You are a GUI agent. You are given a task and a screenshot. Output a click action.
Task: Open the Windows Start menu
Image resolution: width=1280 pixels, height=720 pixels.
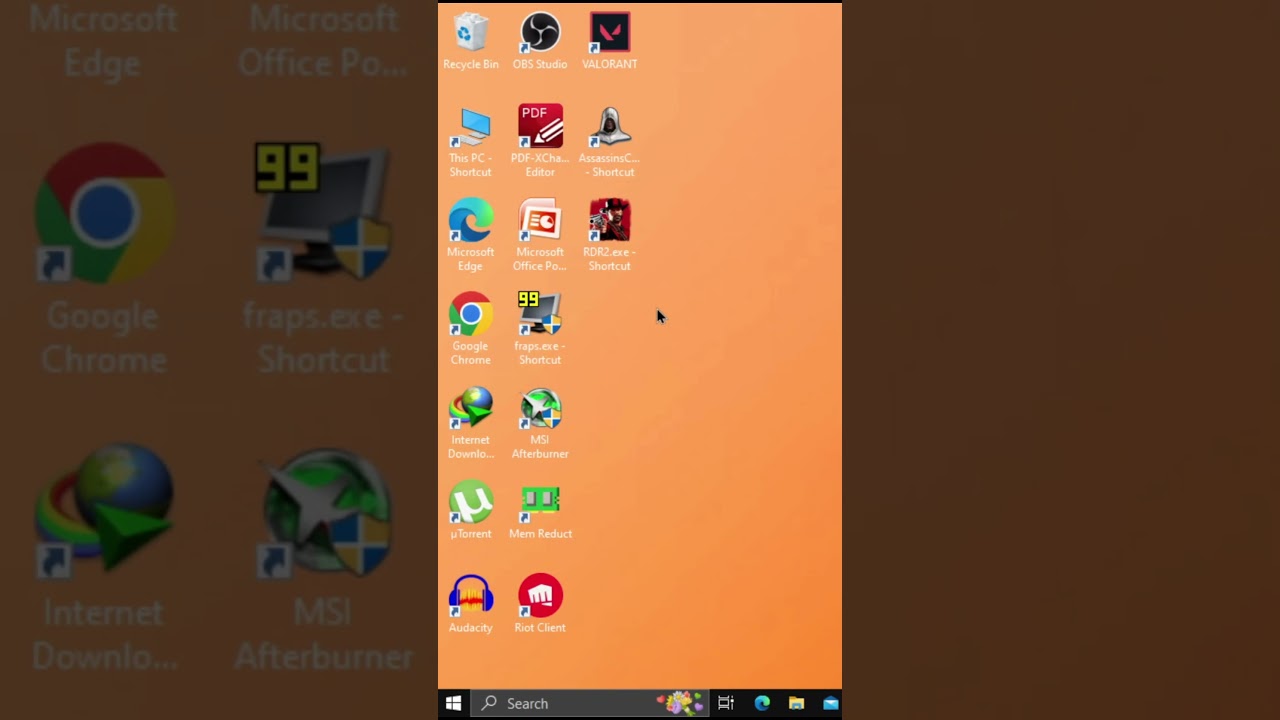pos(453,704)
